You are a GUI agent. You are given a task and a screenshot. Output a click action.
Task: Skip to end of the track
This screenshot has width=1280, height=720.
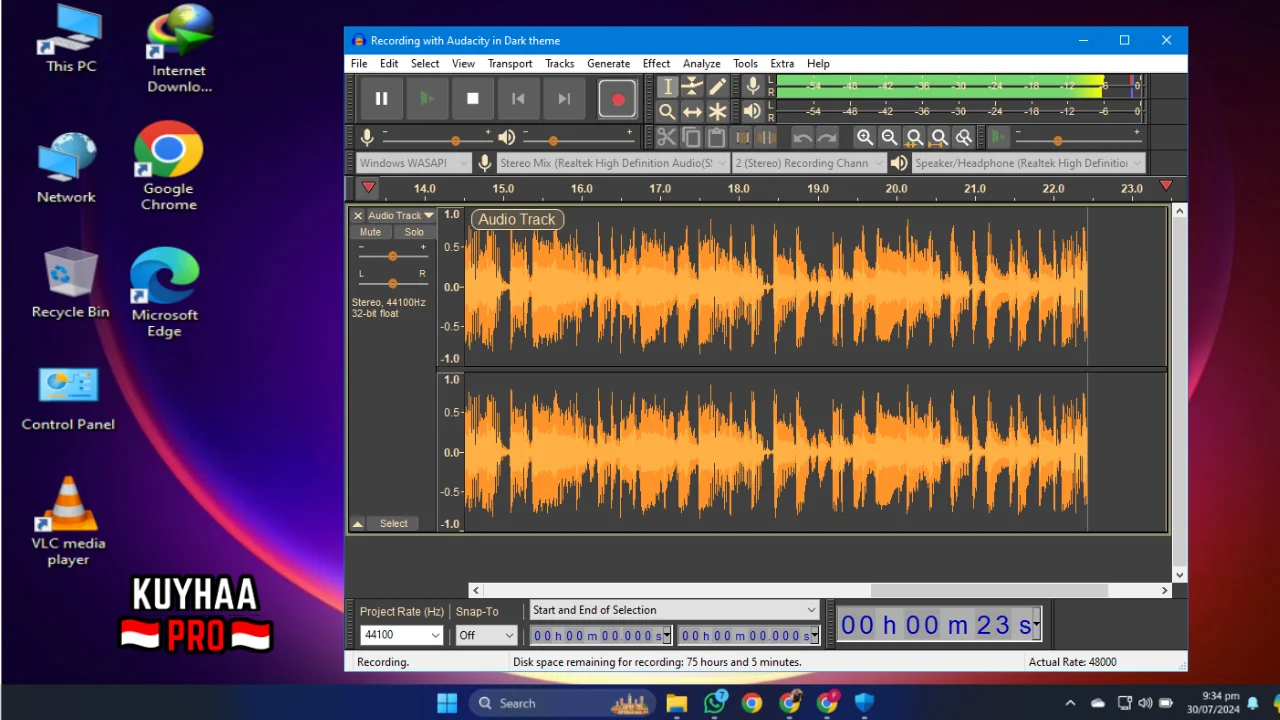pyautogui.click(x=564, y=99)
